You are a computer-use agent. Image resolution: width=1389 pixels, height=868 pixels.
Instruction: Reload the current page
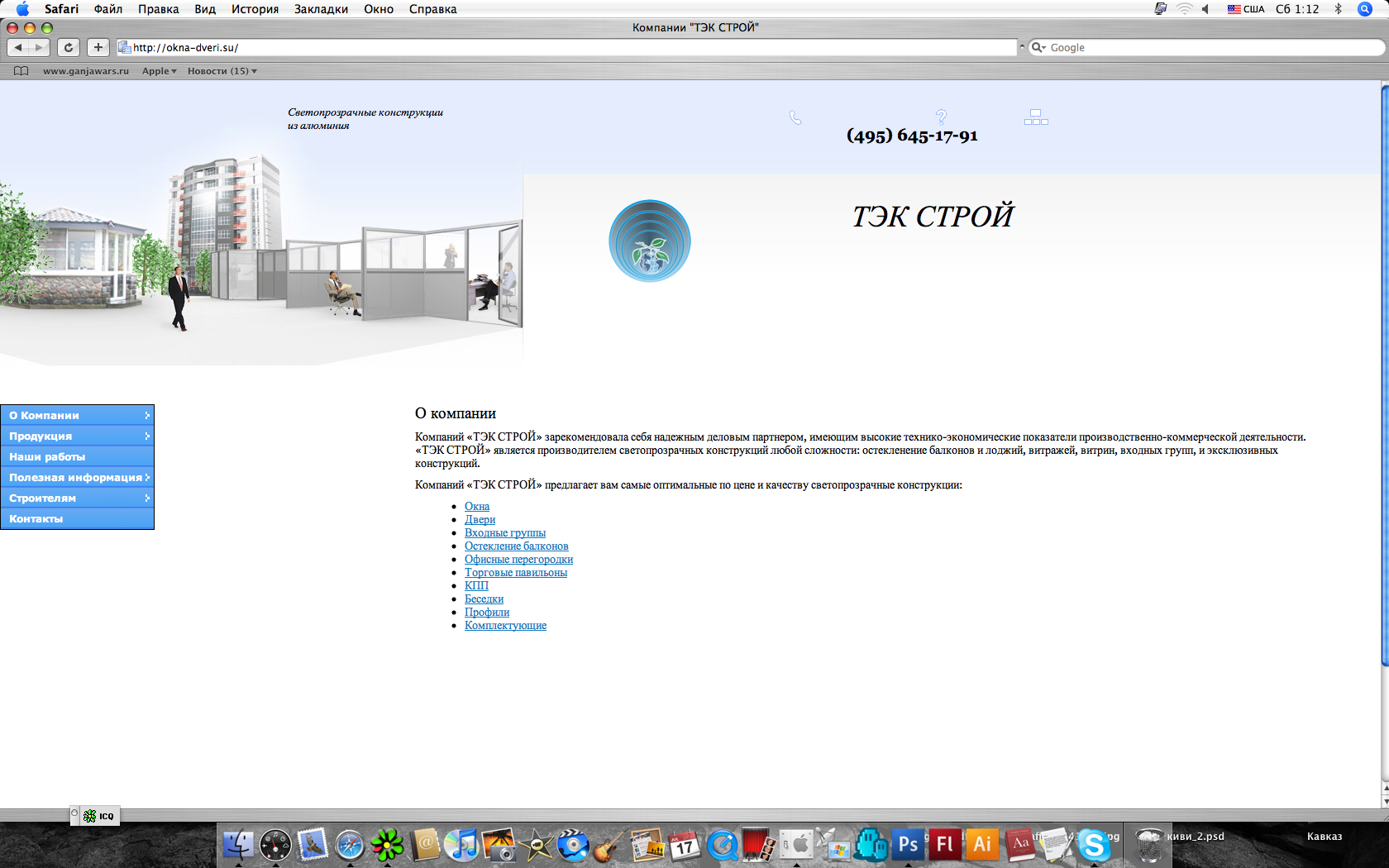[69, 47]
